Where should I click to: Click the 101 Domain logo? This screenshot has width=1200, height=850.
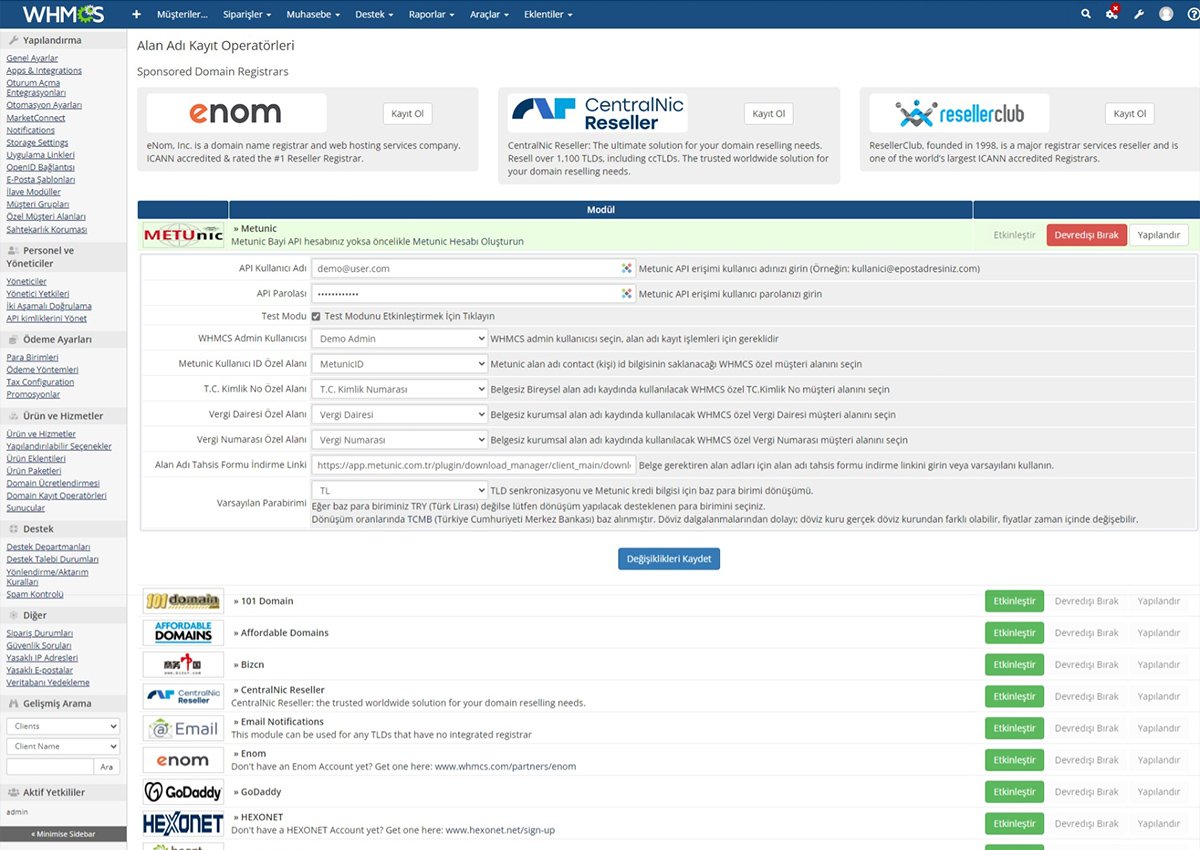[183, 601]
